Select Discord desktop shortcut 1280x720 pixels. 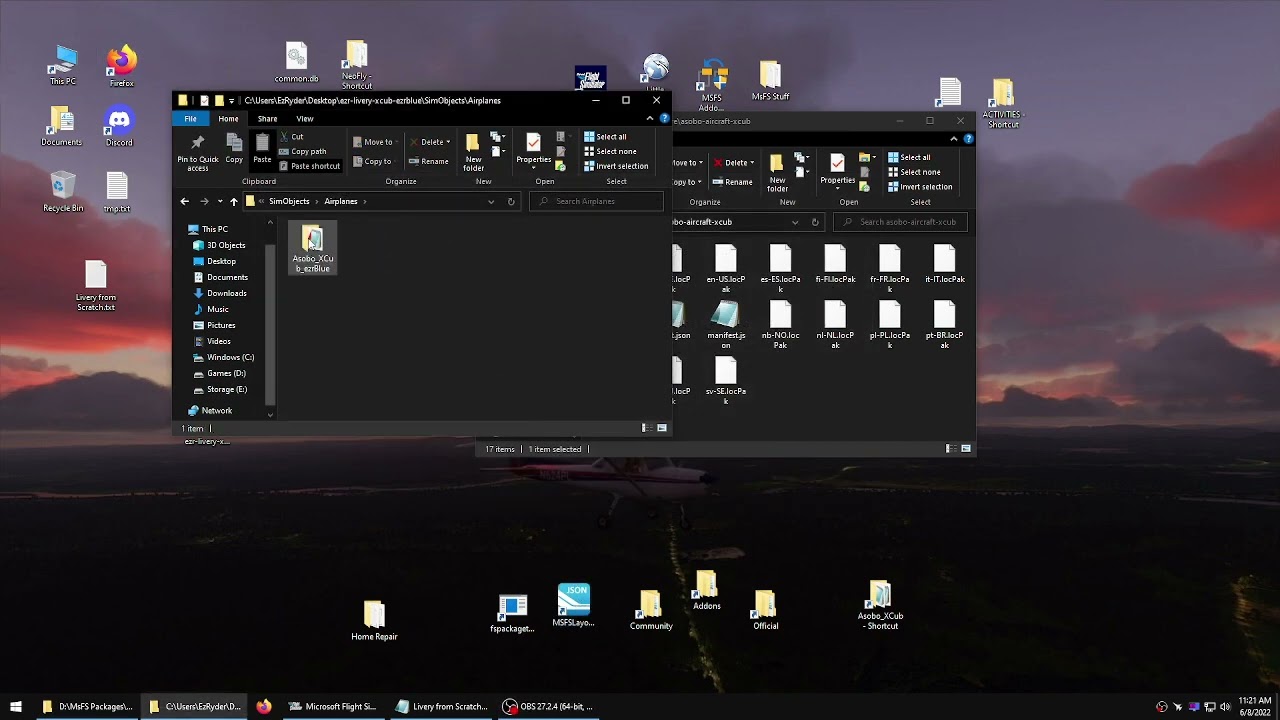119,127
